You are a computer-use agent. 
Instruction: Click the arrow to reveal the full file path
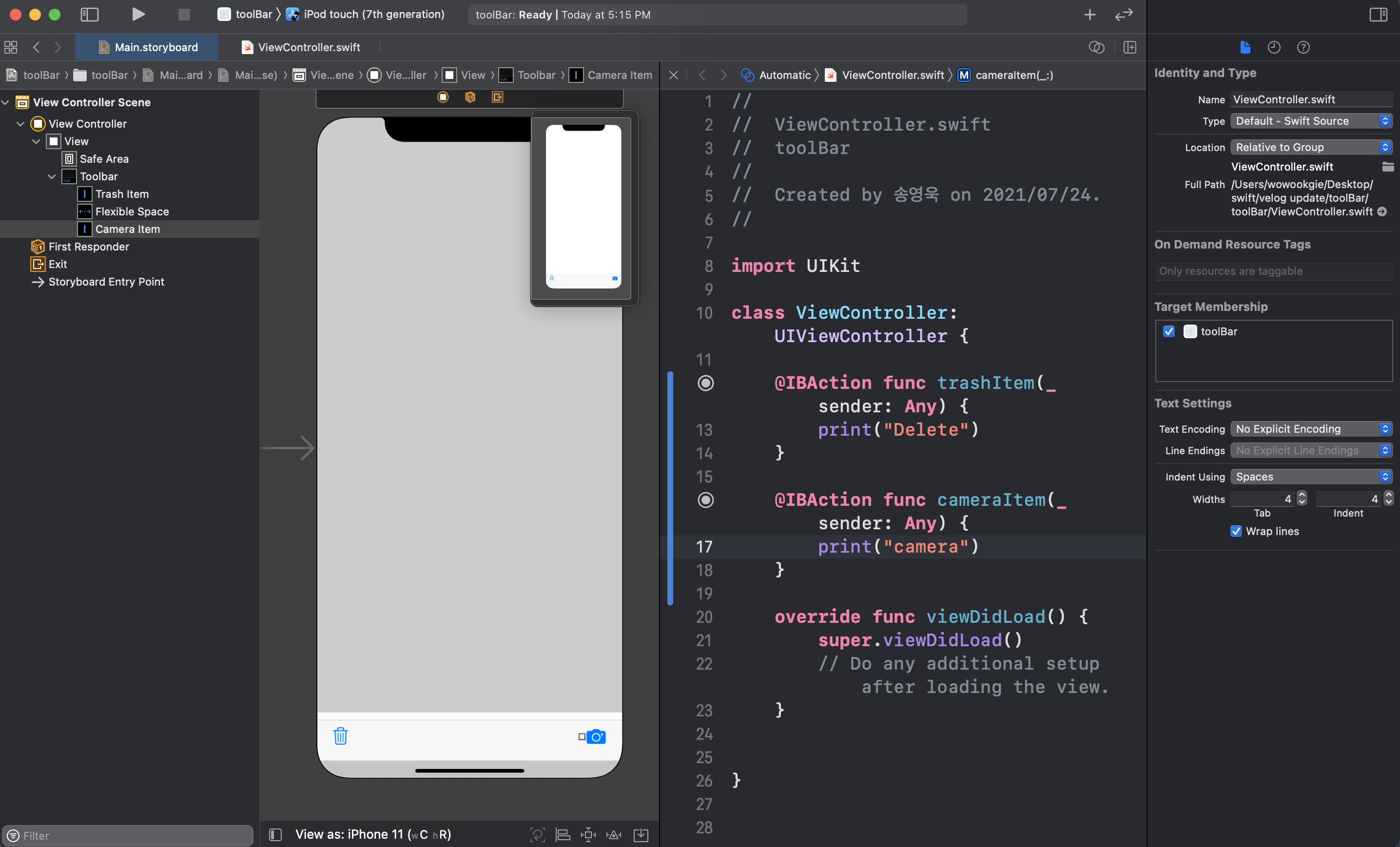point(1382,212)
